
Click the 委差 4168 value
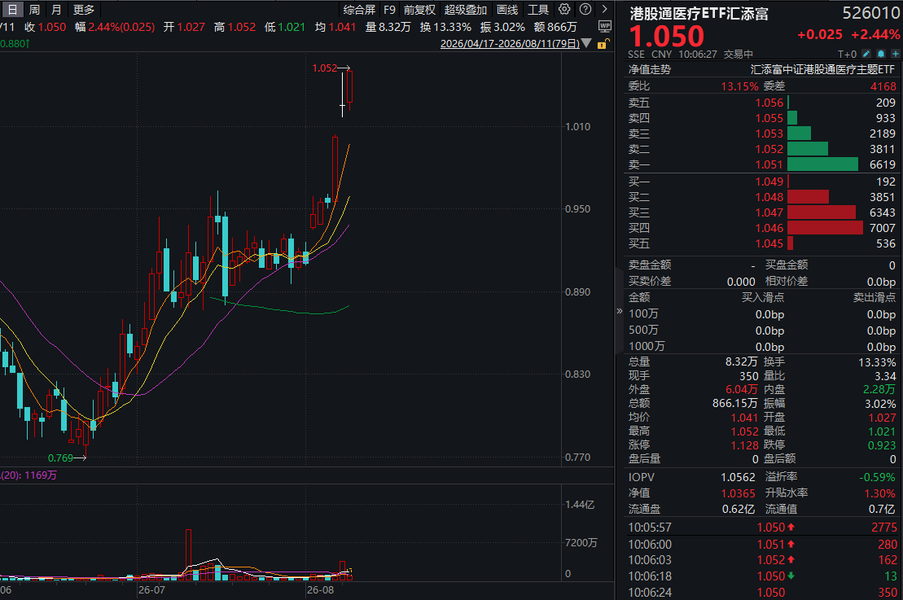(883, 86)
